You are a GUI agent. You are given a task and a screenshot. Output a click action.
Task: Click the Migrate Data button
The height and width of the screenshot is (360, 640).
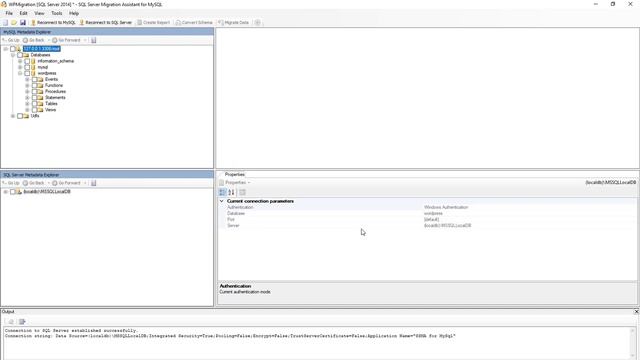point(233,22)
